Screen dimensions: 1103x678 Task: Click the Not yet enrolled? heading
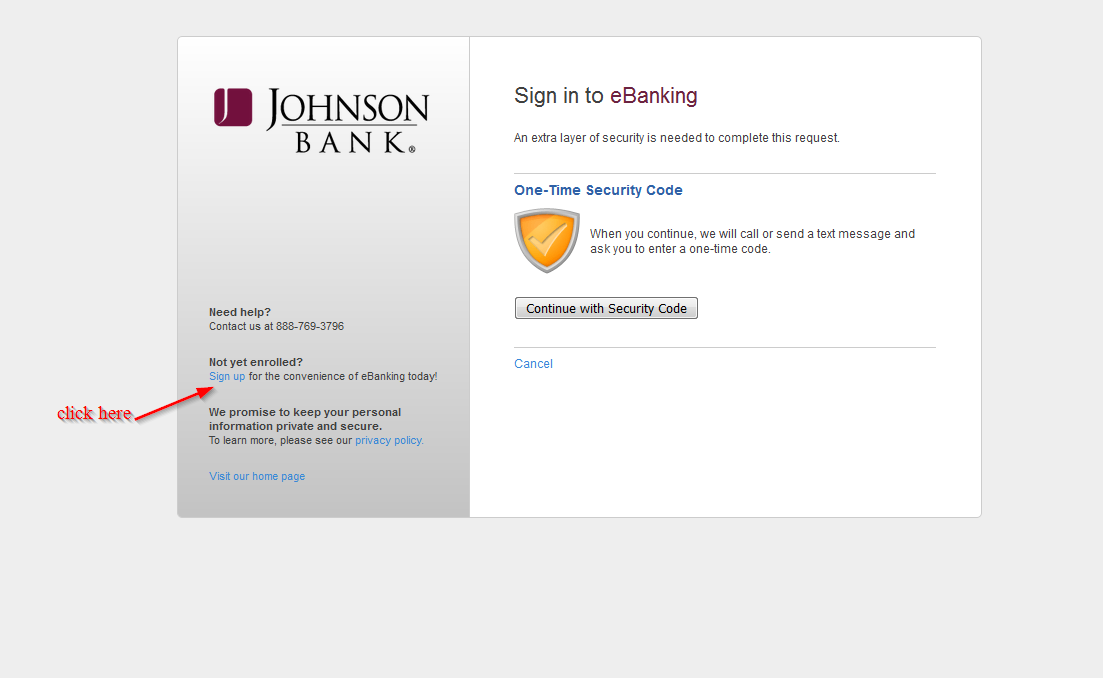click(256, 362)
